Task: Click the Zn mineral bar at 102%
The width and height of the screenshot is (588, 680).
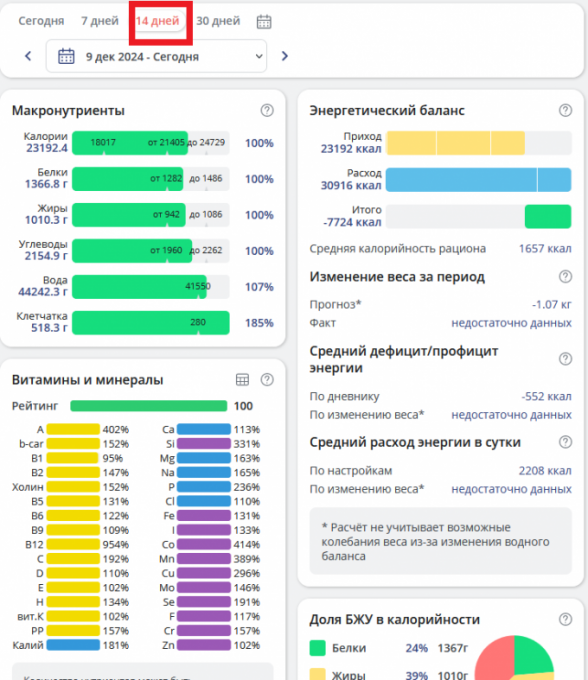Action: 203,645
